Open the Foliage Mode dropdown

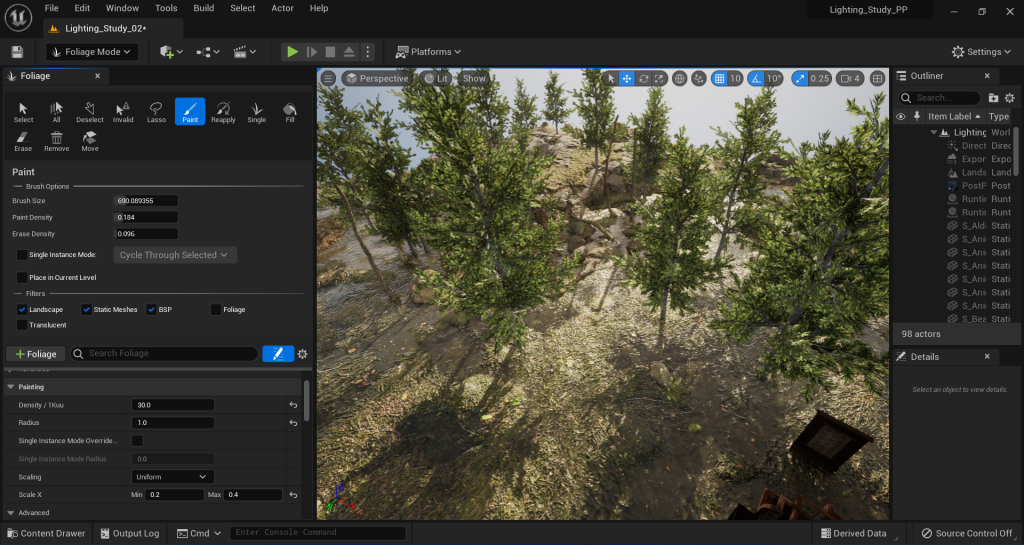tap(92, 52)
